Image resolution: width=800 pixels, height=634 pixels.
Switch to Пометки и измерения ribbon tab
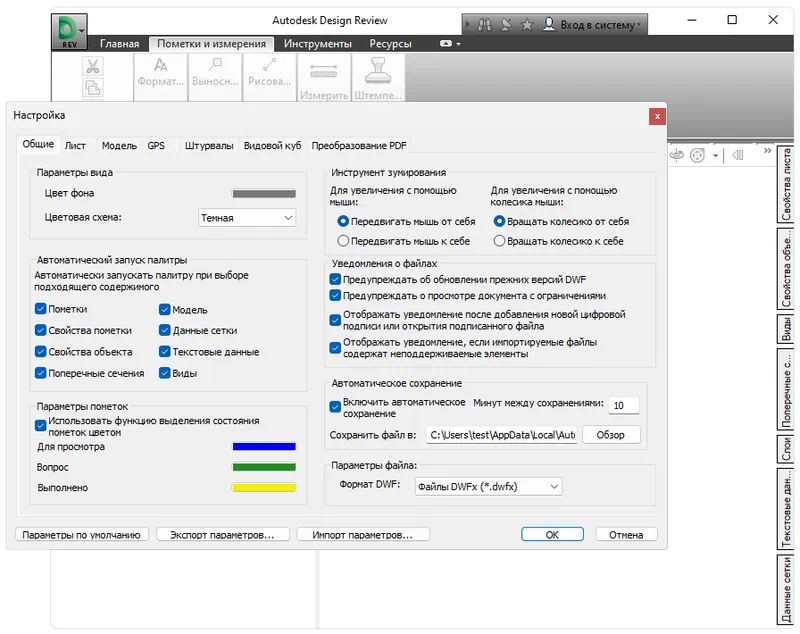click(x=211, y=44)
